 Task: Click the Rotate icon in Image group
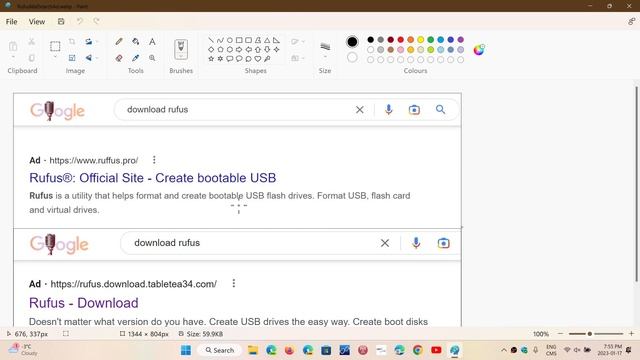coord(89,41)
